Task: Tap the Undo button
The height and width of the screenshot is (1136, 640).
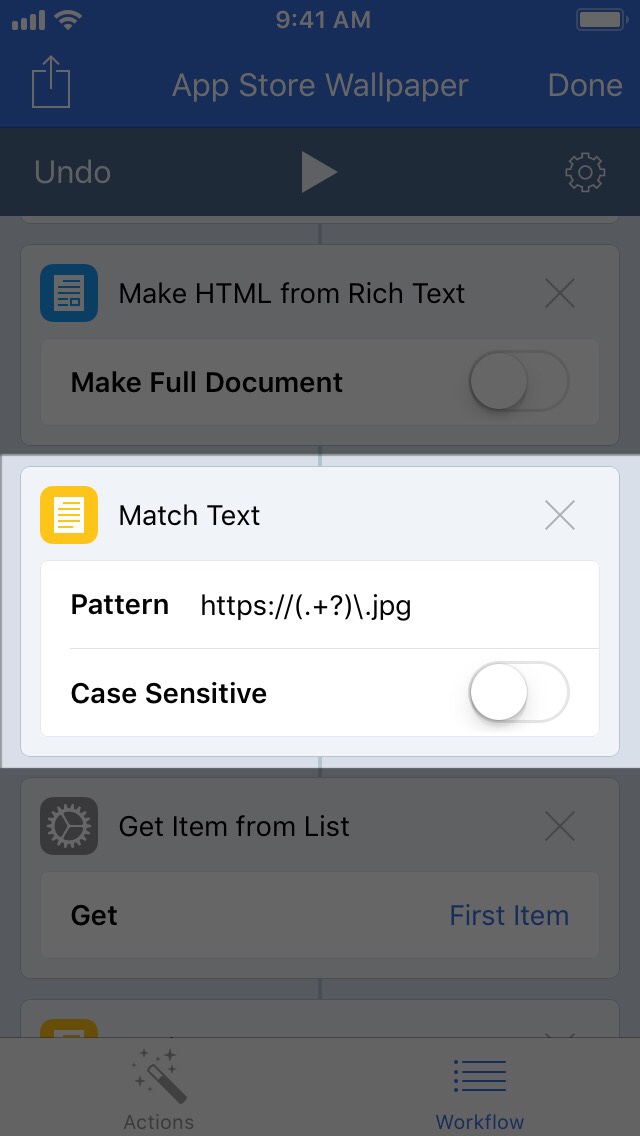Action: (x=72, y=172)
